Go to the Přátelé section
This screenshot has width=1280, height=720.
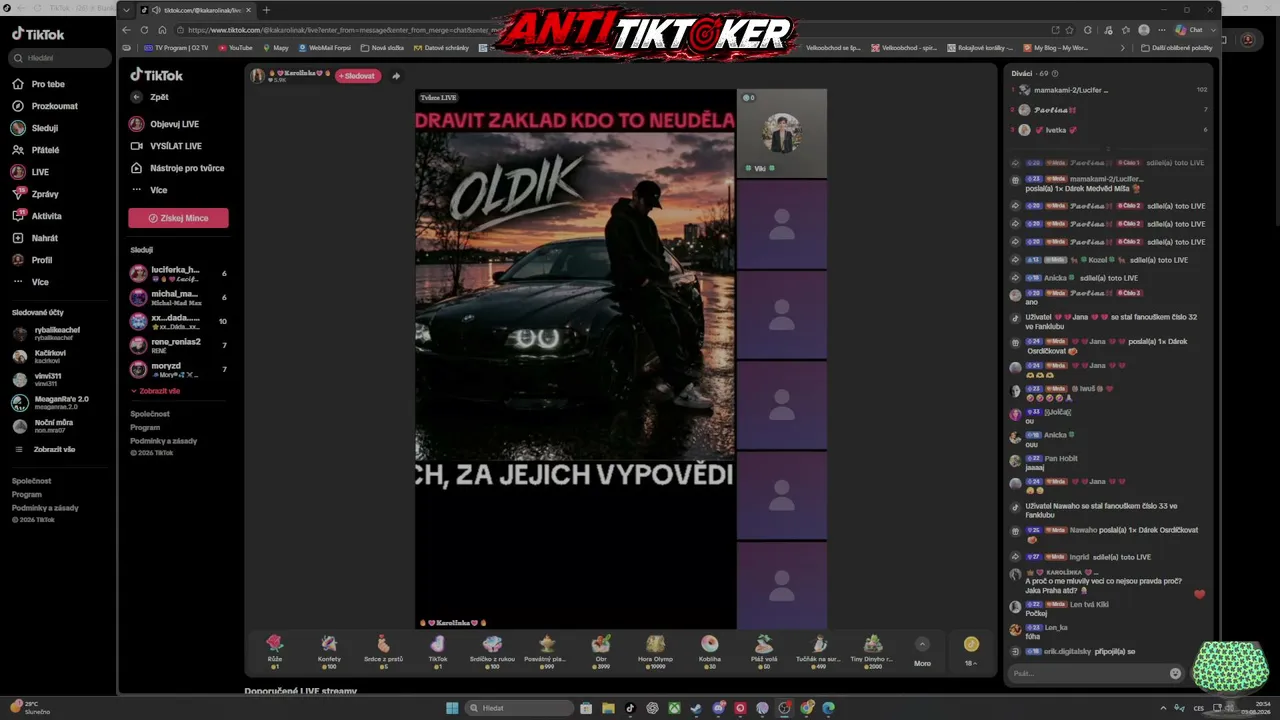[x=35, y=150]
